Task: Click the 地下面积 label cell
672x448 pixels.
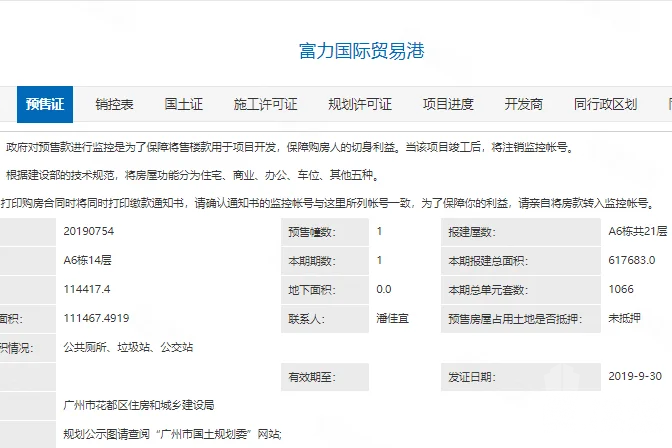Action: pos(325,290)
